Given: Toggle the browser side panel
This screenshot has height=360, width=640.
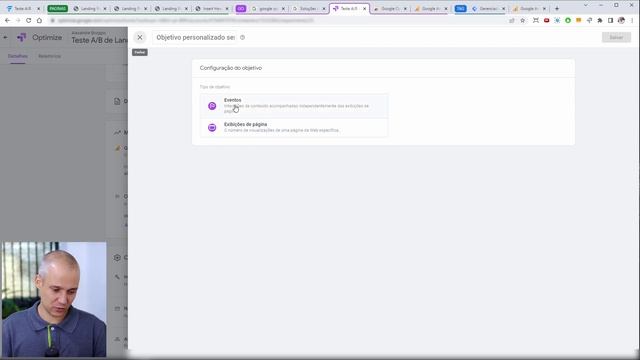Looking at the screenshot, I should (611, 20).
